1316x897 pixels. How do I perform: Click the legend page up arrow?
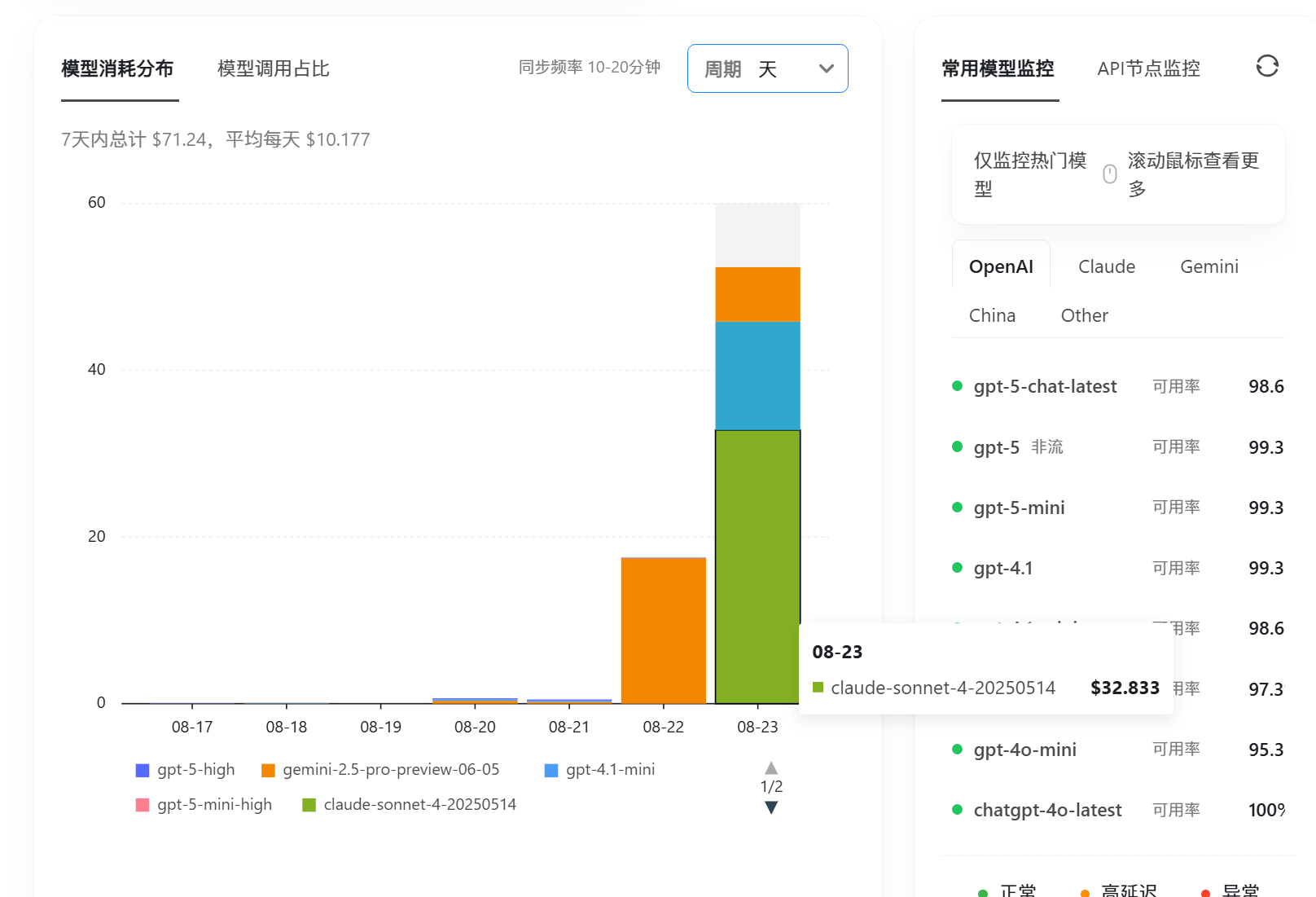pos(771,768)
